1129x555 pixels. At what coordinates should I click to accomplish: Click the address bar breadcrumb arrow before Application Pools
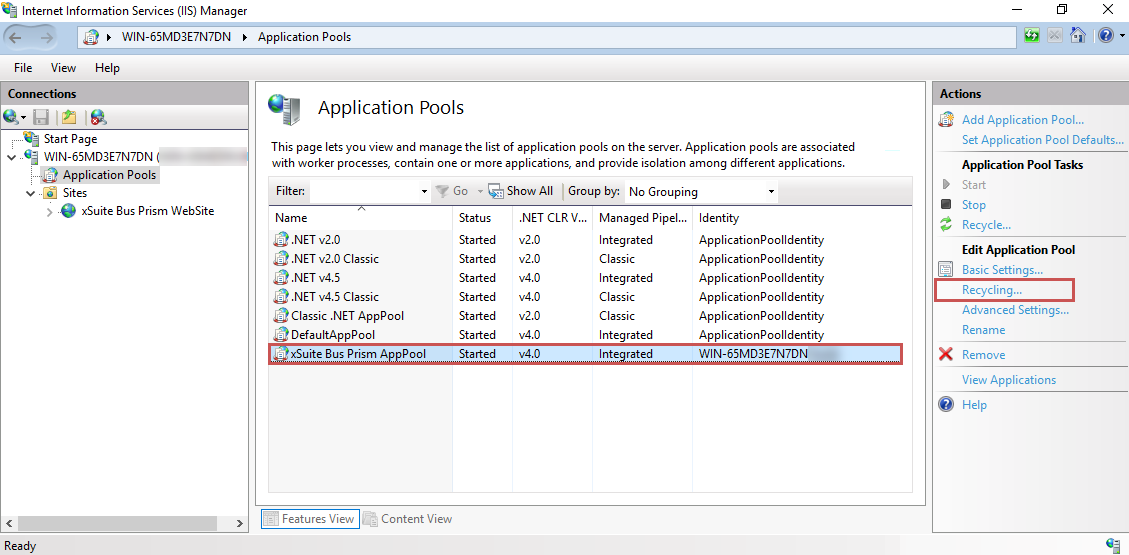click(243, 37)
